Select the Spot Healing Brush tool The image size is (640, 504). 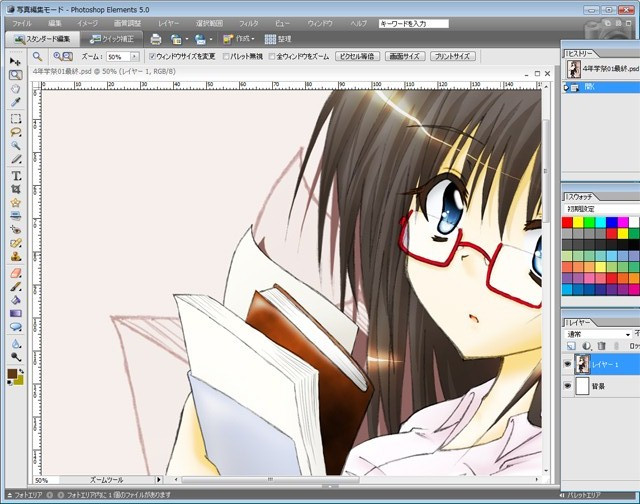(x=16, y=243)
